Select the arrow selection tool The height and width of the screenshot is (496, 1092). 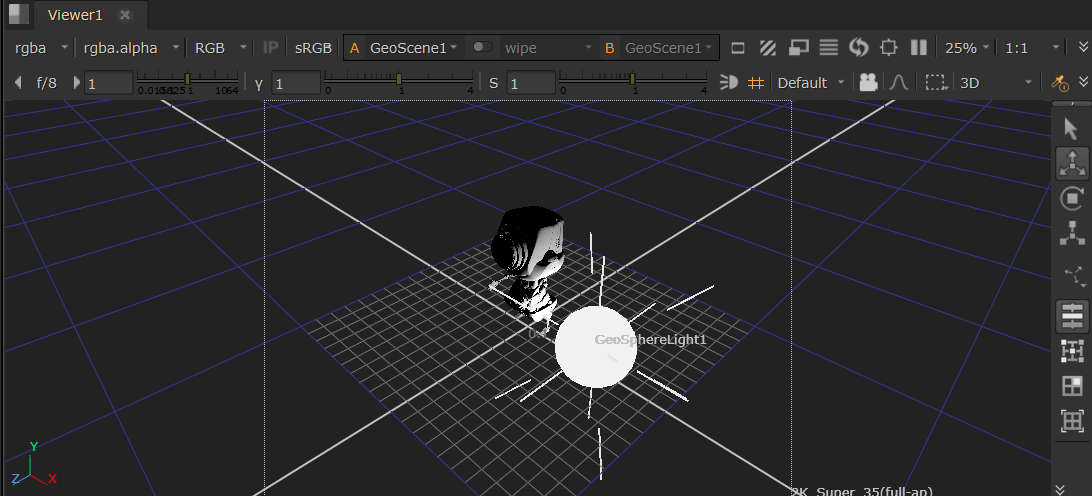coord(1072,128)
